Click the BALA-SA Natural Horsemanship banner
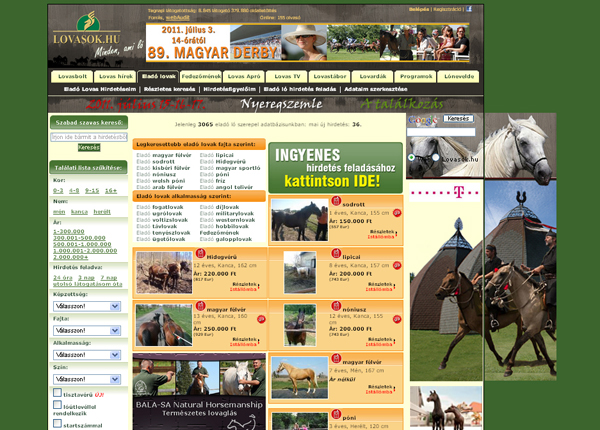This screenshot has width=600, height=430. (x=199, y=391)
